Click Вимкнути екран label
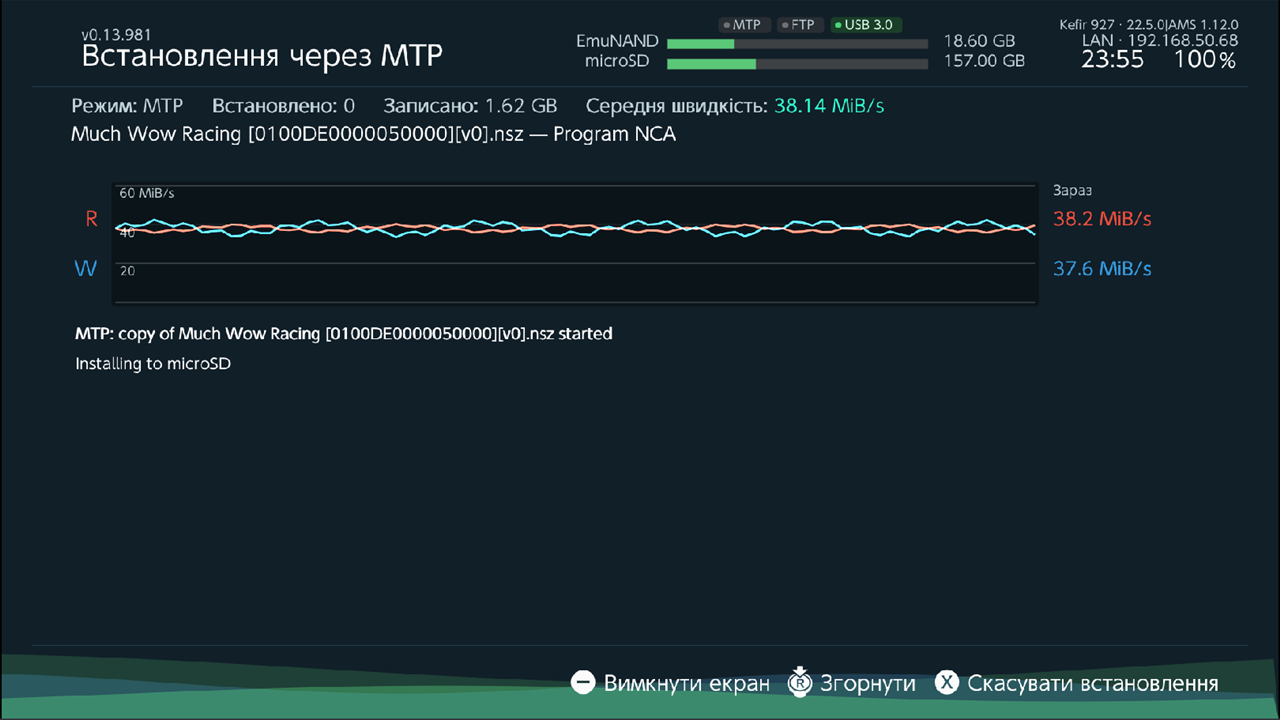 coord(687,684)
